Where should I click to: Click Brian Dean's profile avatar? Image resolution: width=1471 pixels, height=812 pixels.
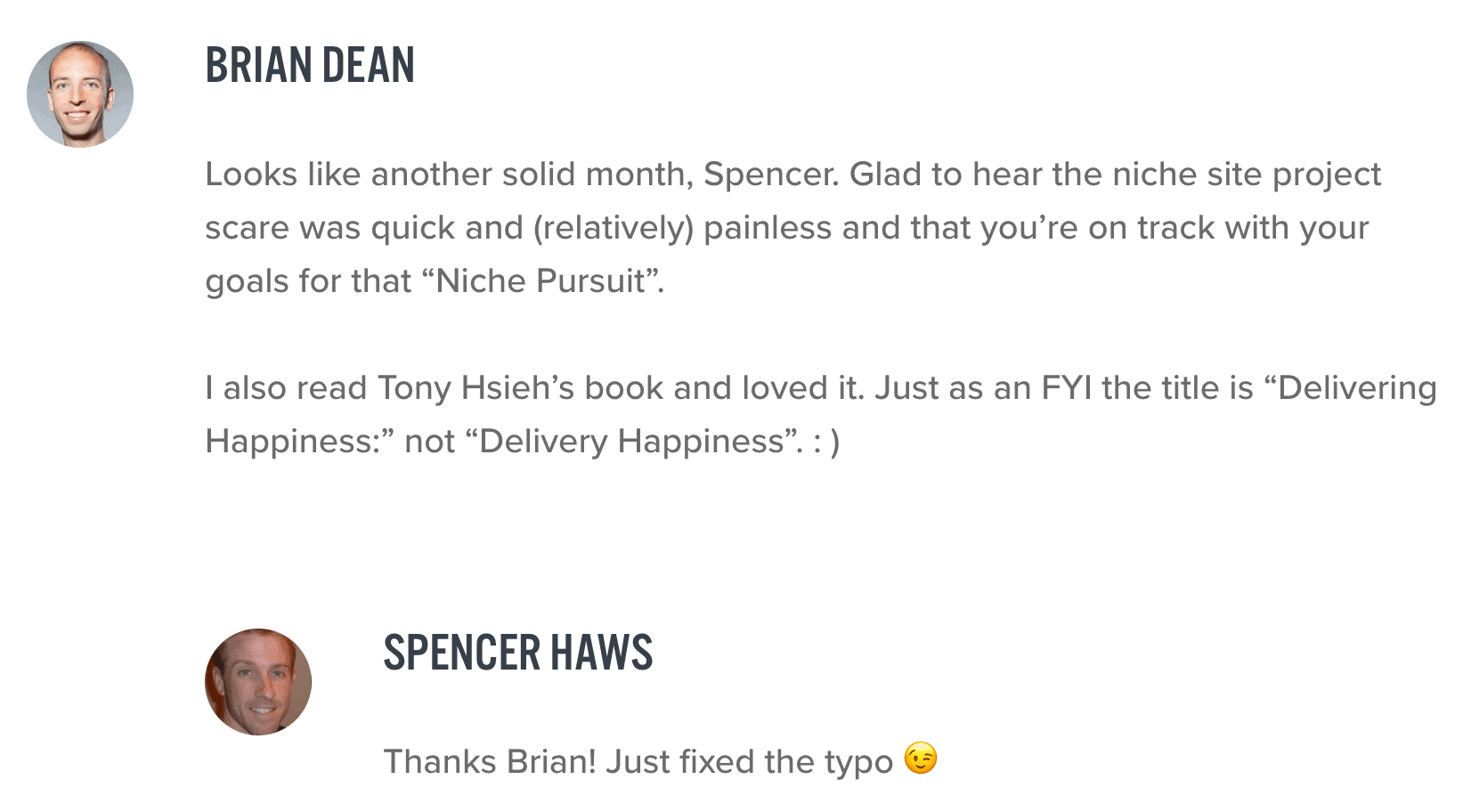(80, 93)
